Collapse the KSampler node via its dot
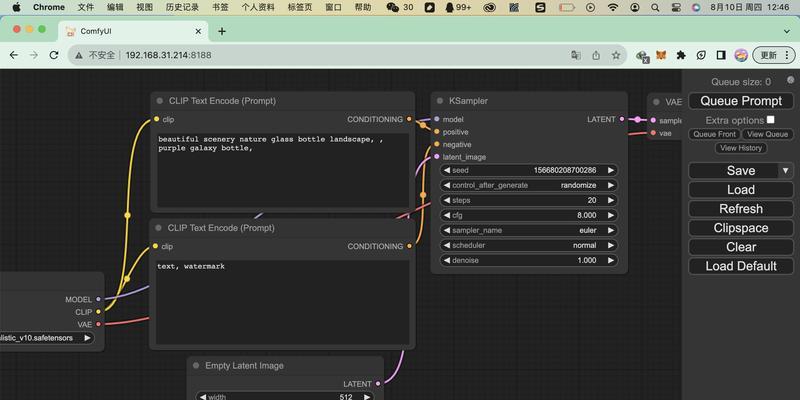800x400 pixels. pyautogui.click(x=440, y=101)
